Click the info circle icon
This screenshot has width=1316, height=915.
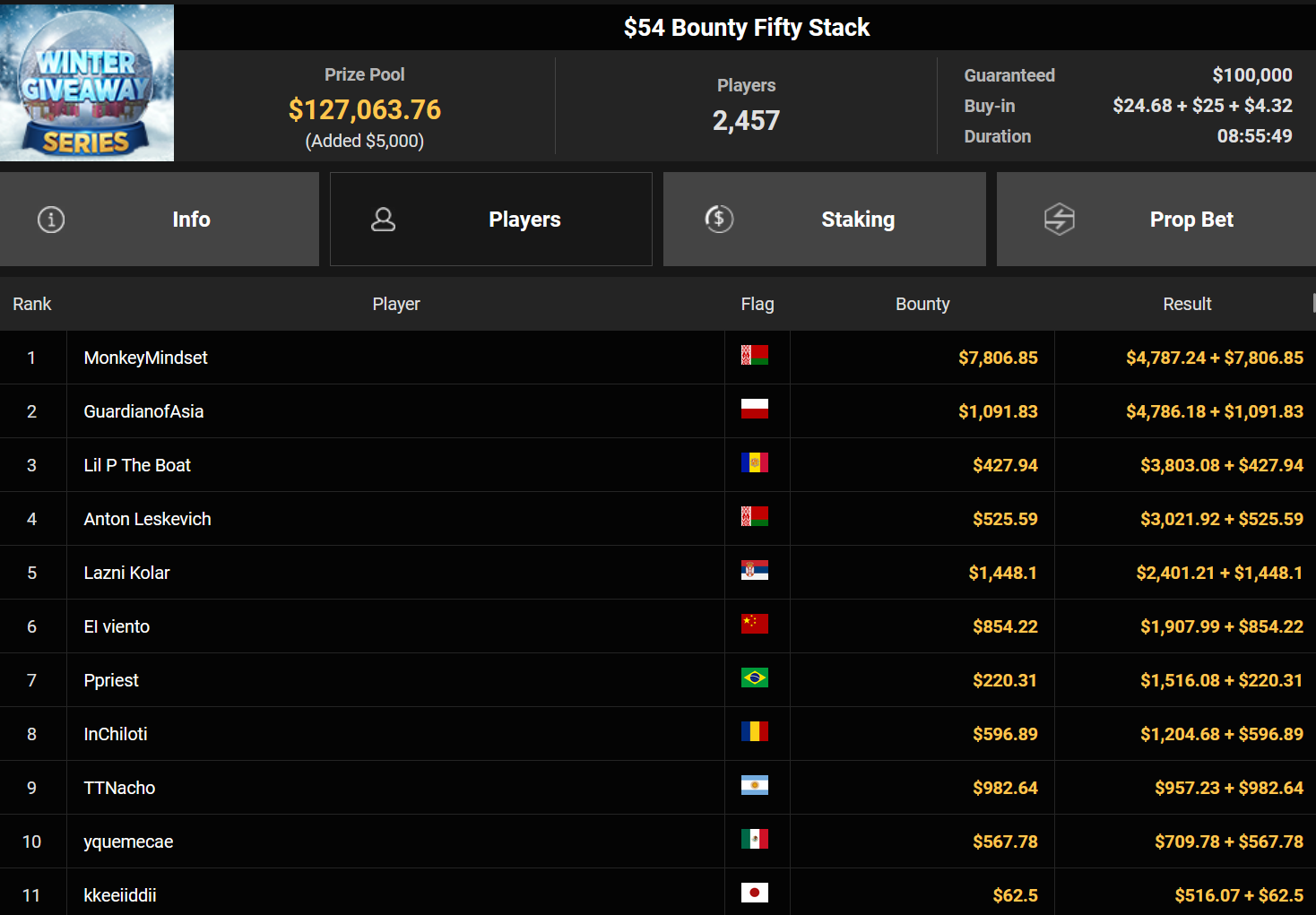pyautogui.click(x=51, y=220)
